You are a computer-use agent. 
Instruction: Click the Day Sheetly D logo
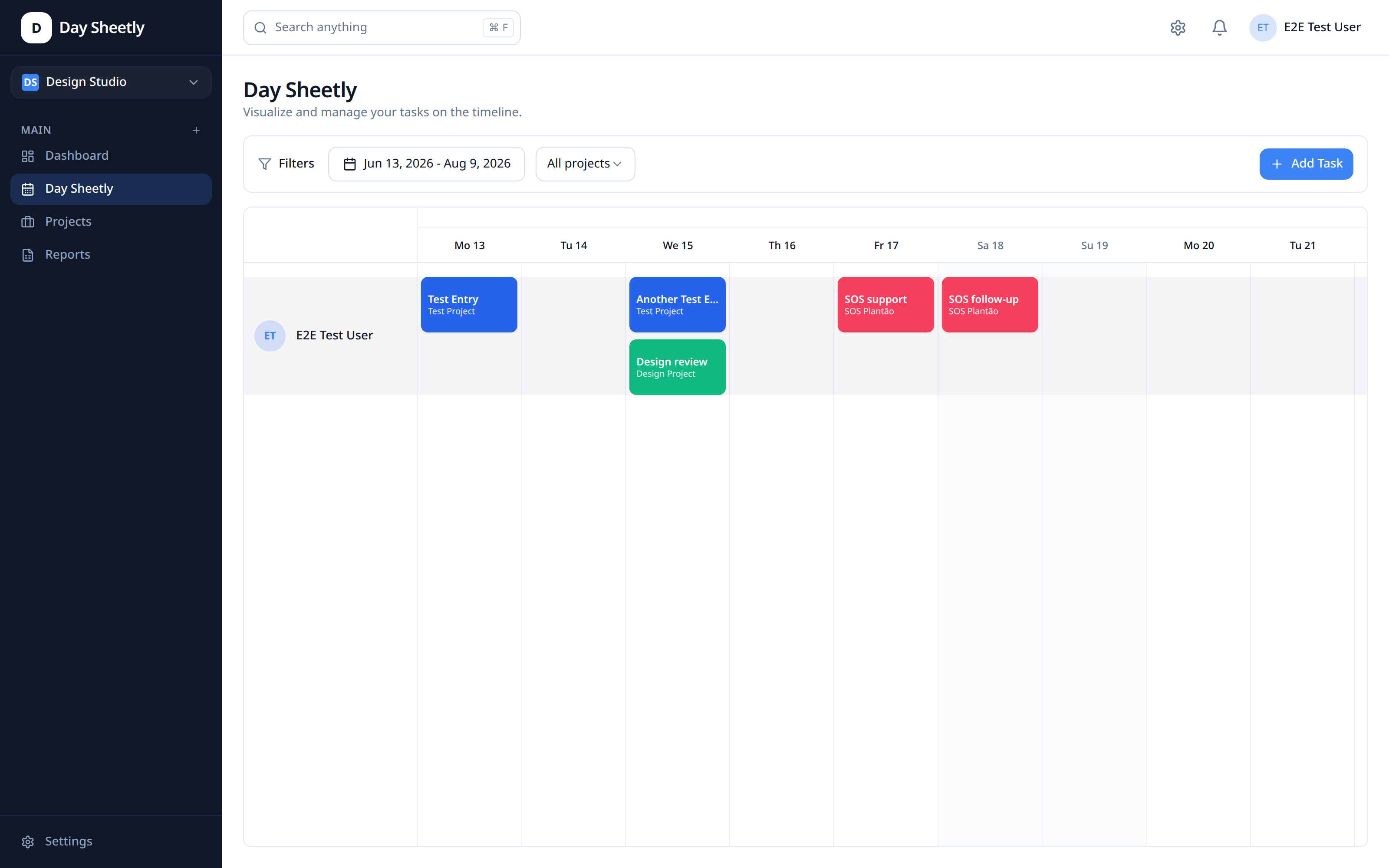(x=36, y=27)
